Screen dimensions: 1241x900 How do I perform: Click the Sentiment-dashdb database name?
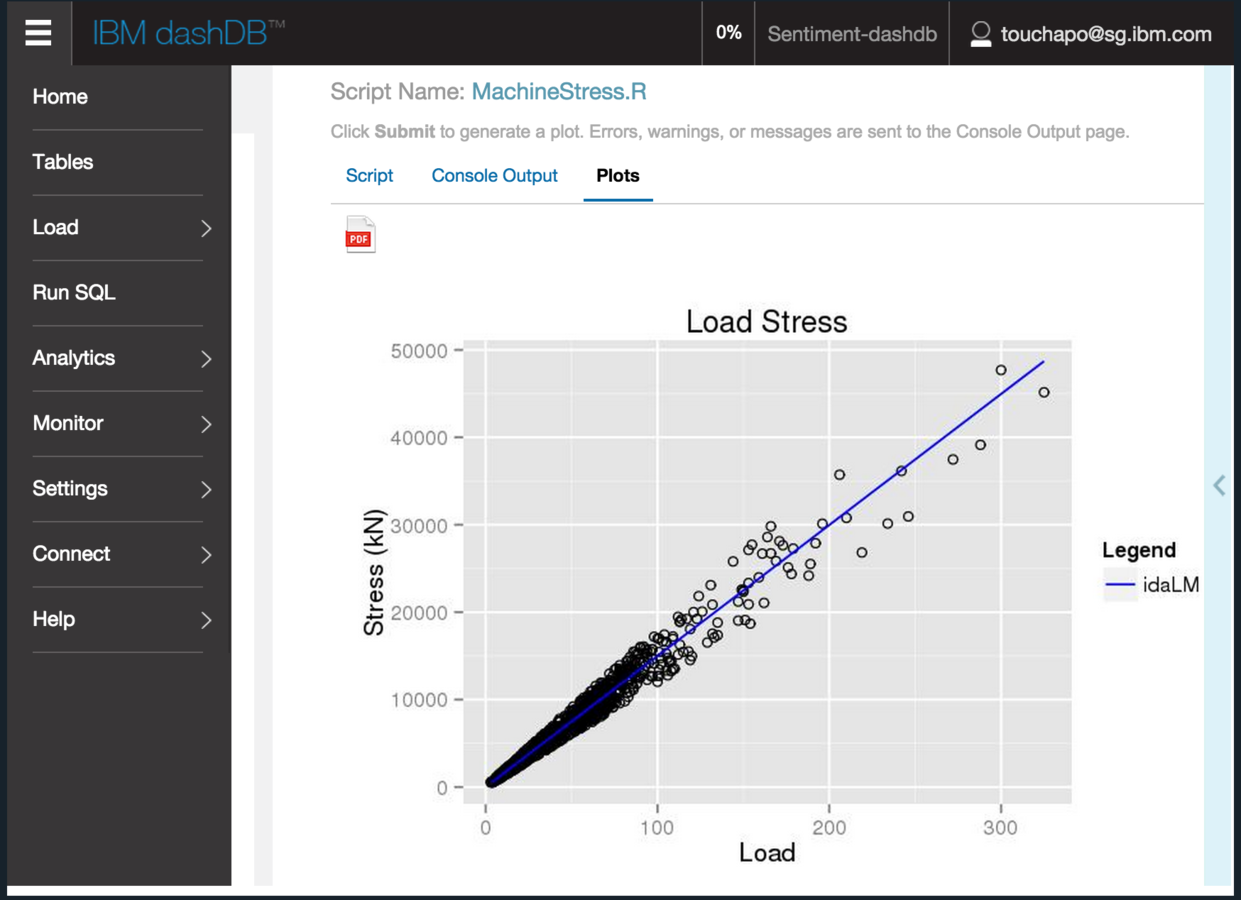coord(852,34)
